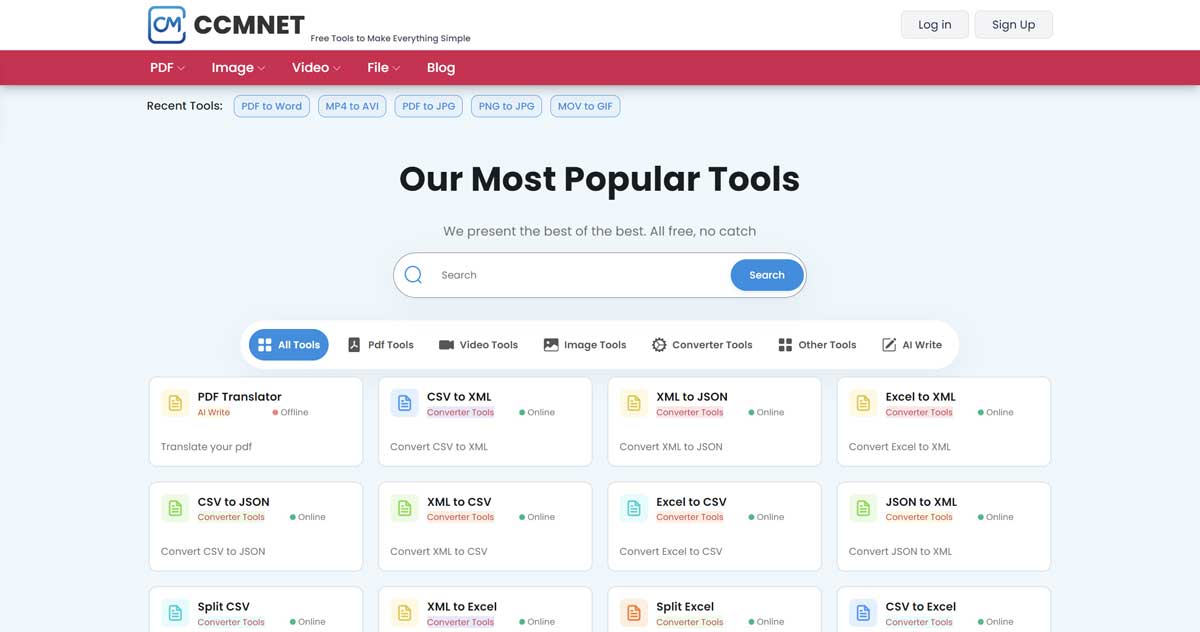The height and width of the screenshot is (632, 1200).
Task: Open the File dropdown menu
Action: 383,68
